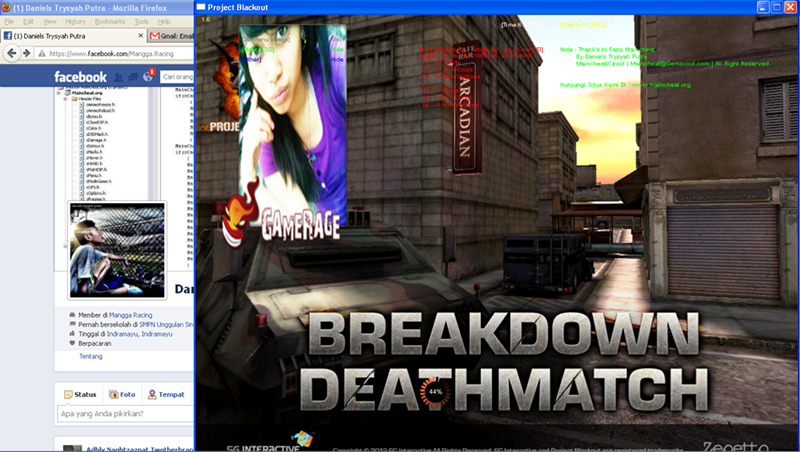Click the school icon beside 'Pernah bersekolah di'
This screenshot has height=452, width=800.
(72, 324)
